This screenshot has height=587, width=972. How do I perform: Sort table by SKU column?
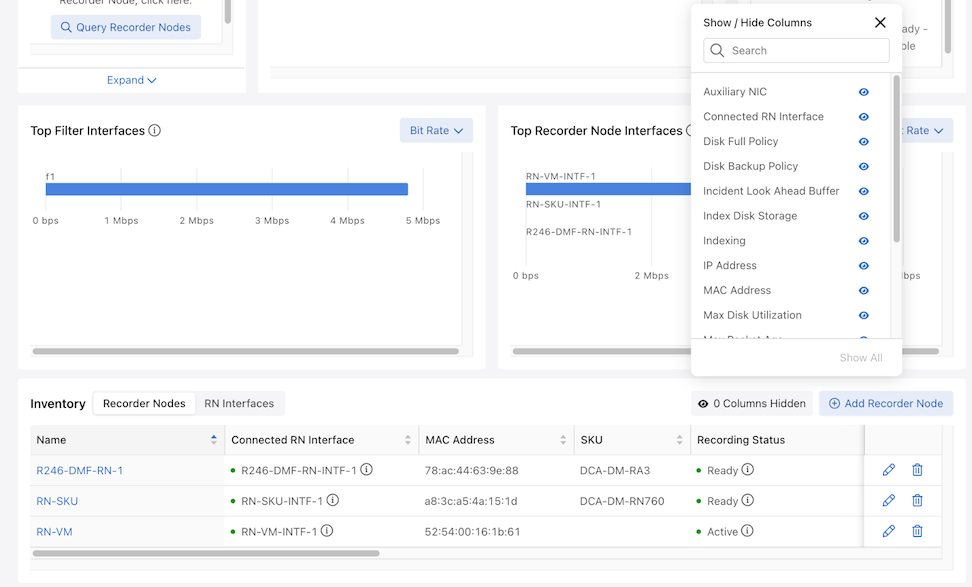click(679, 439)
